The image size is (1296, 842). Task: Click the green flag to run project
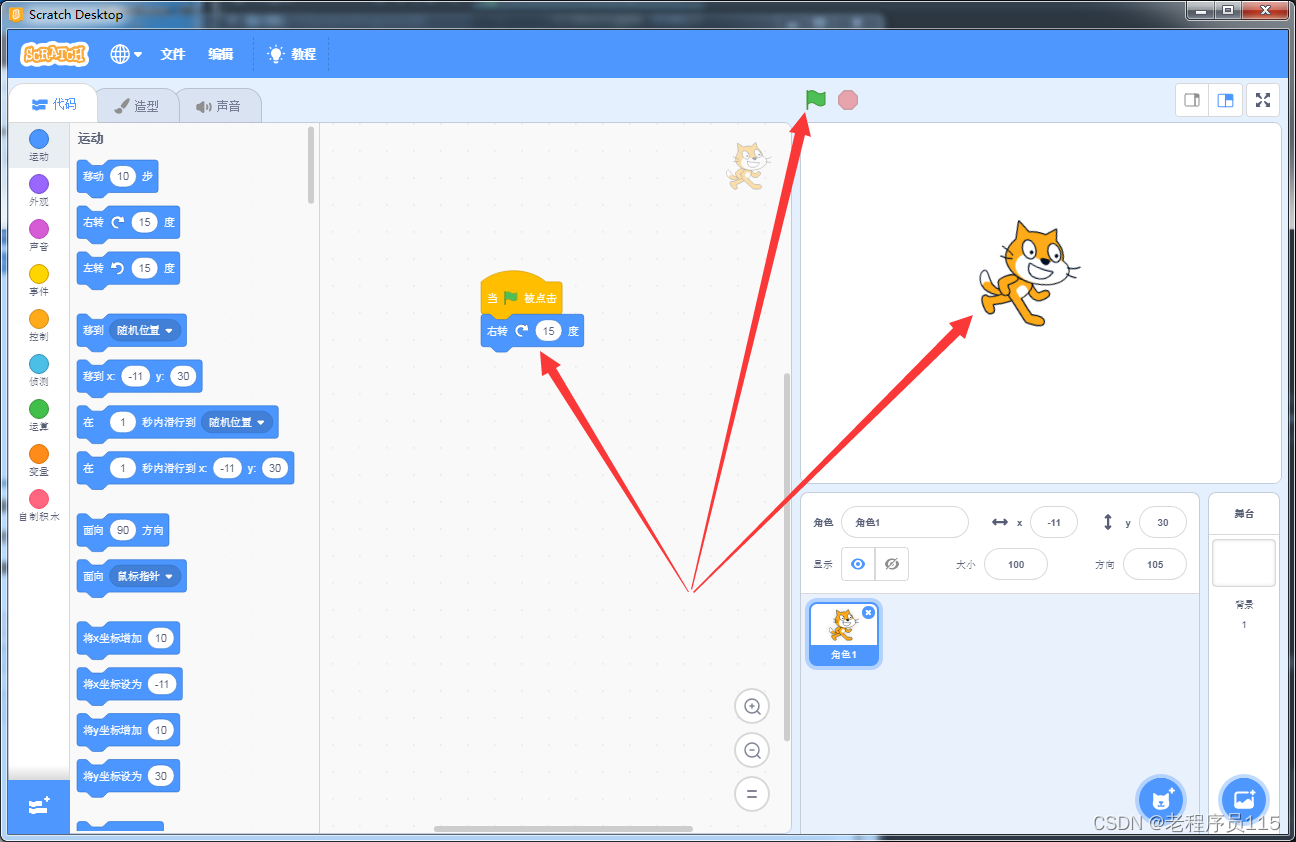815,100
